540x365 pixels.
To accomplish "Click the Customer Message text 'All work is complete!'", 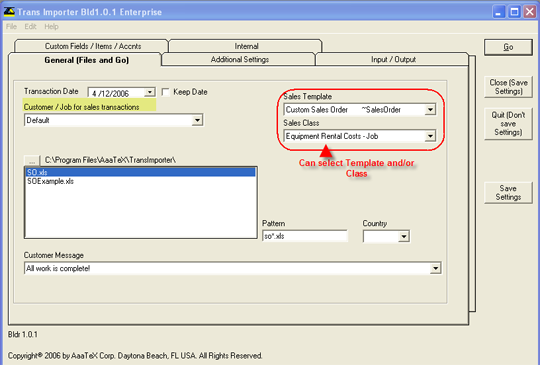I will pos(58,268).
